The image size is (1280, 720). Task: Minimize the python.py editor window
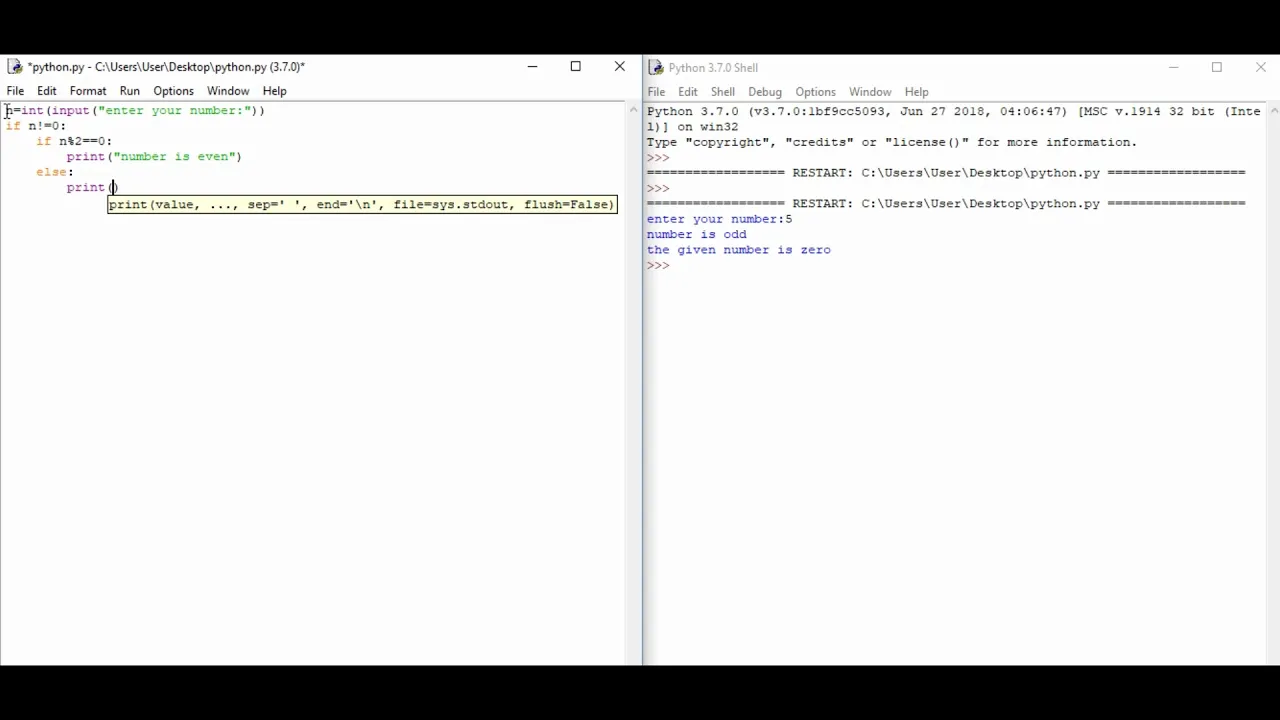pos(532,67)
